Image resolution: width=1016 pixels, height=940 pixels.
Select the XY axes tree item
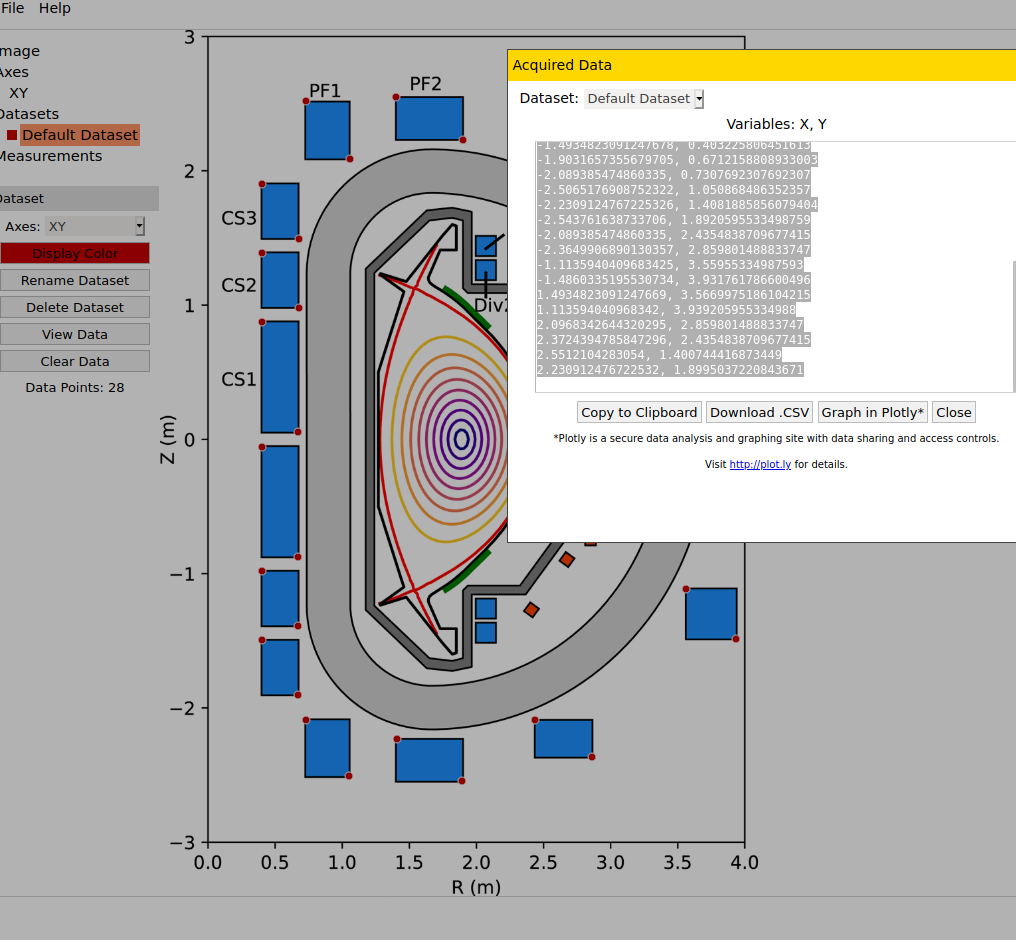pyautogui.click(x=18, y=93)
